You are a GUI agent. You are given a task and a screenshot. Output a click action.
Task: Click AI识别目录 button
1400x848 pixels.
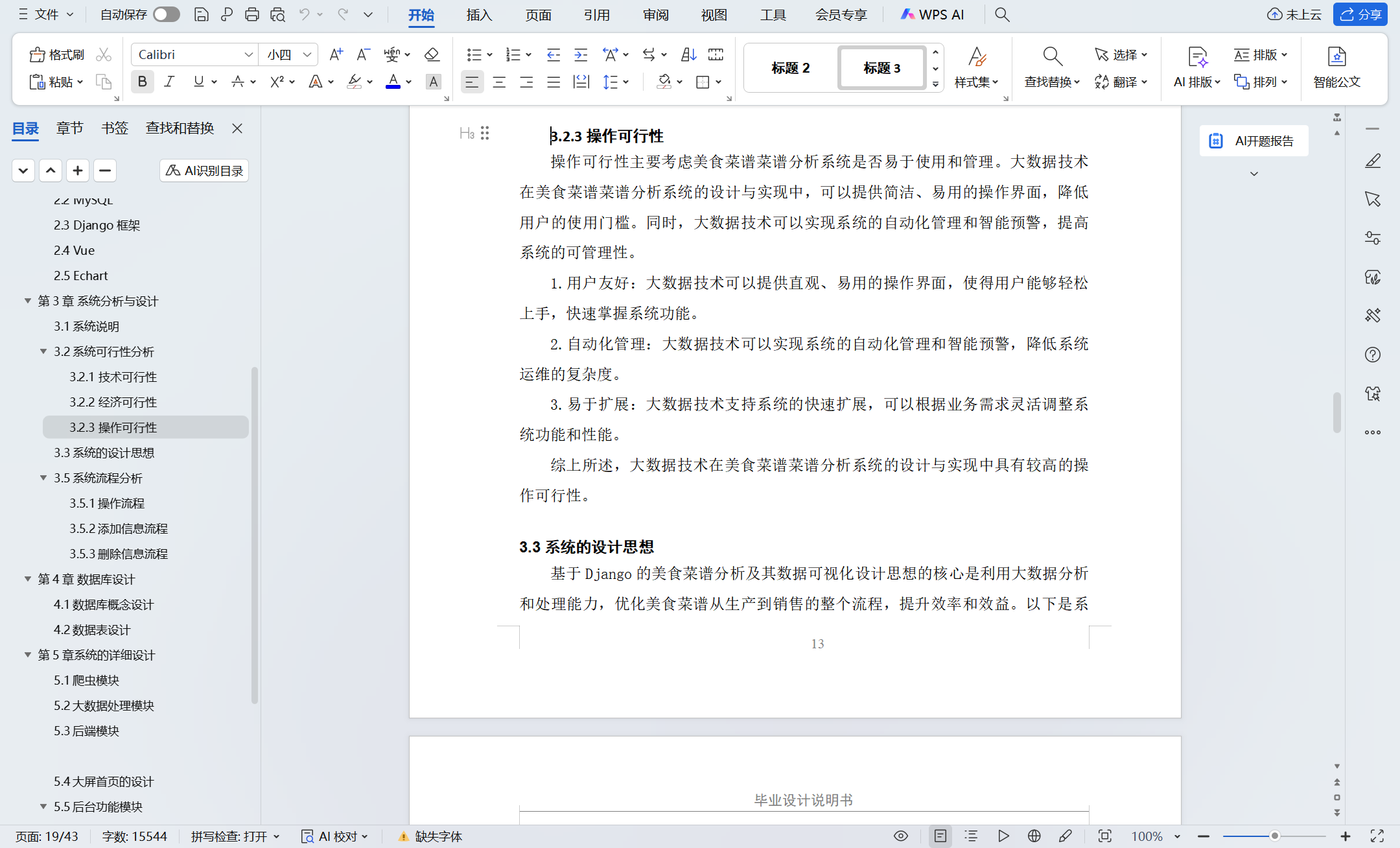coord(204,171)
